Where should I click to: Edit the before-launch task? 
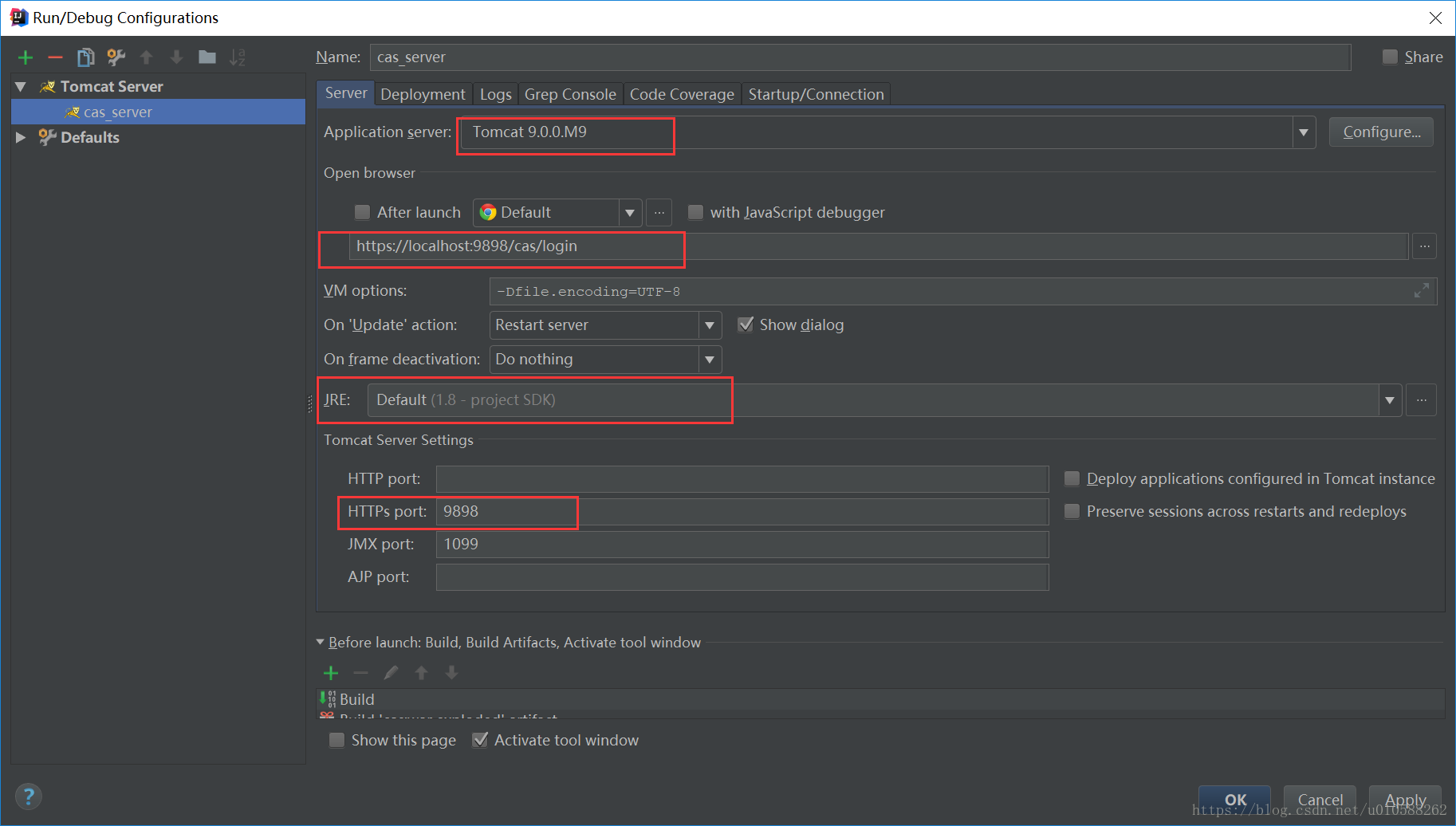click(391, 673)
